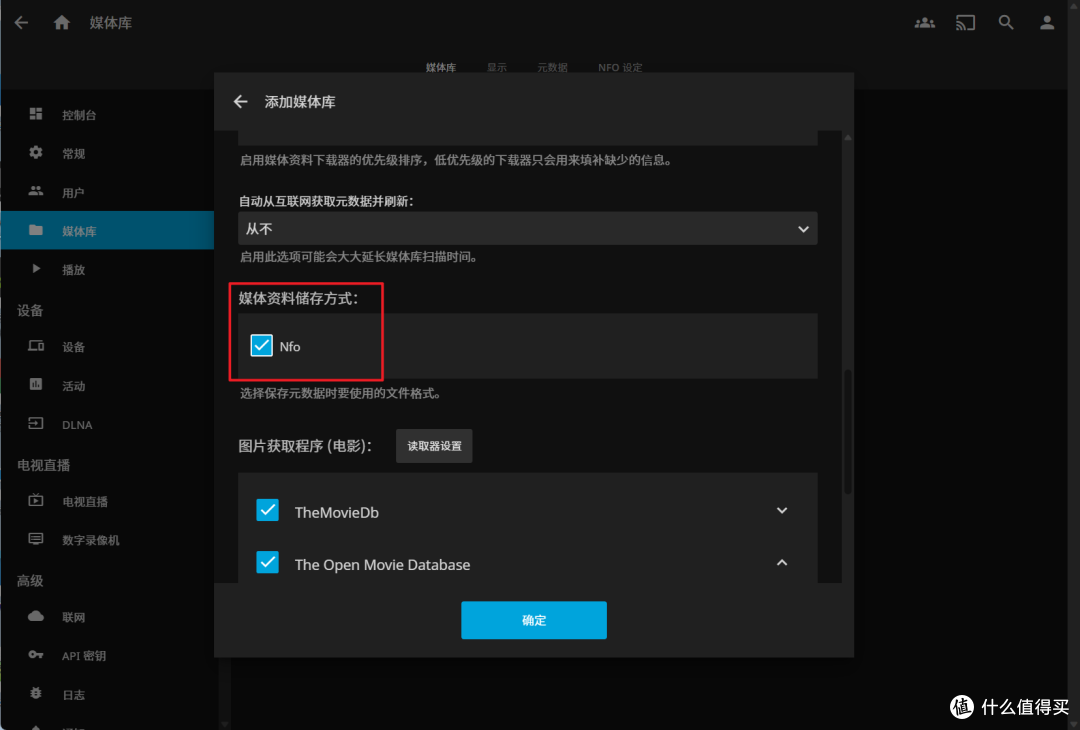This screenshot has width=1080, height=730.
Task: Toggle The Open Movie Database checkbox
Action: (x=267, y=563)
